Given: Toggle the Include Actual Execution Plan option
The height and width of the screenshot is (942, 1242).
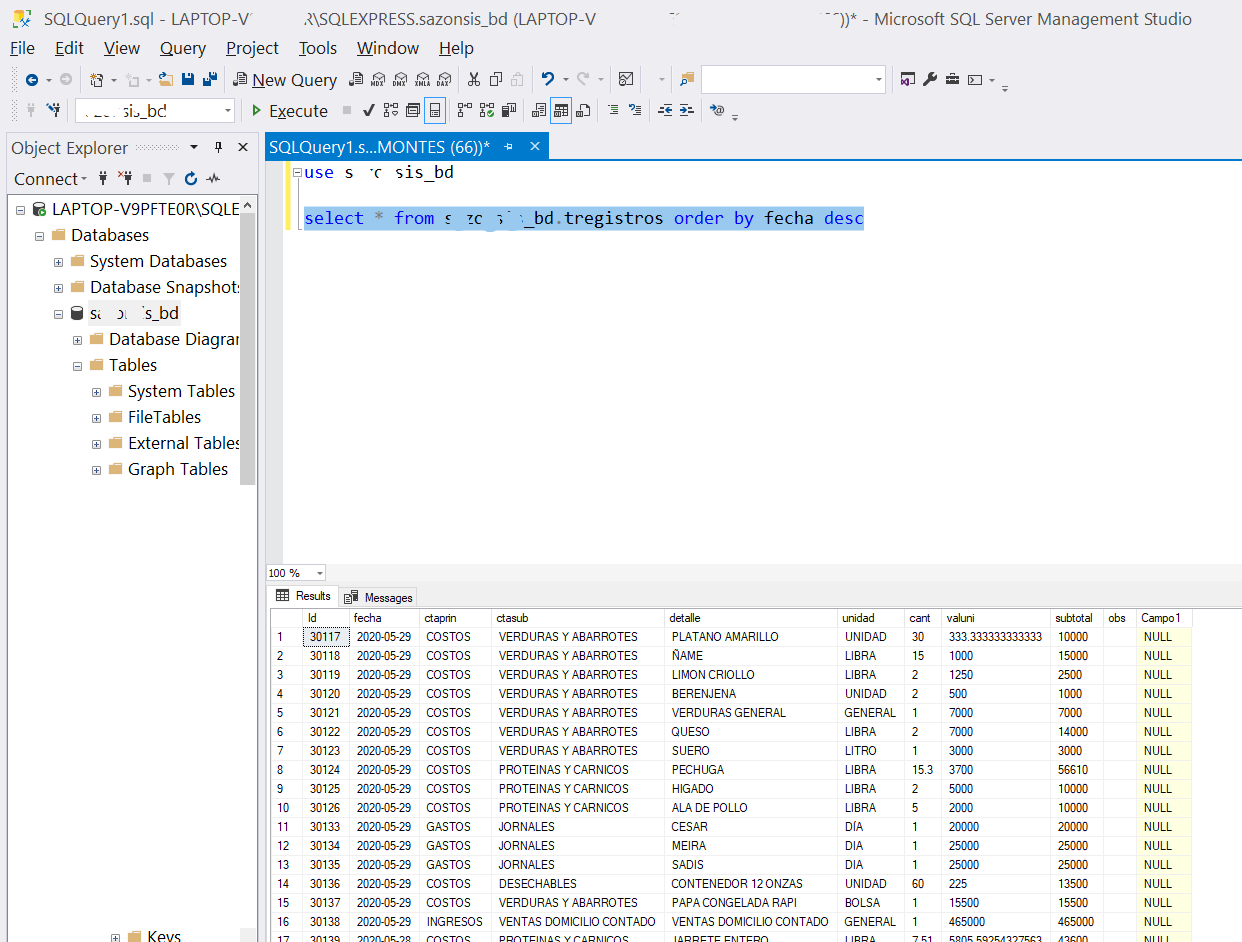Looking at the screenshot, I should tap(489, 110).
